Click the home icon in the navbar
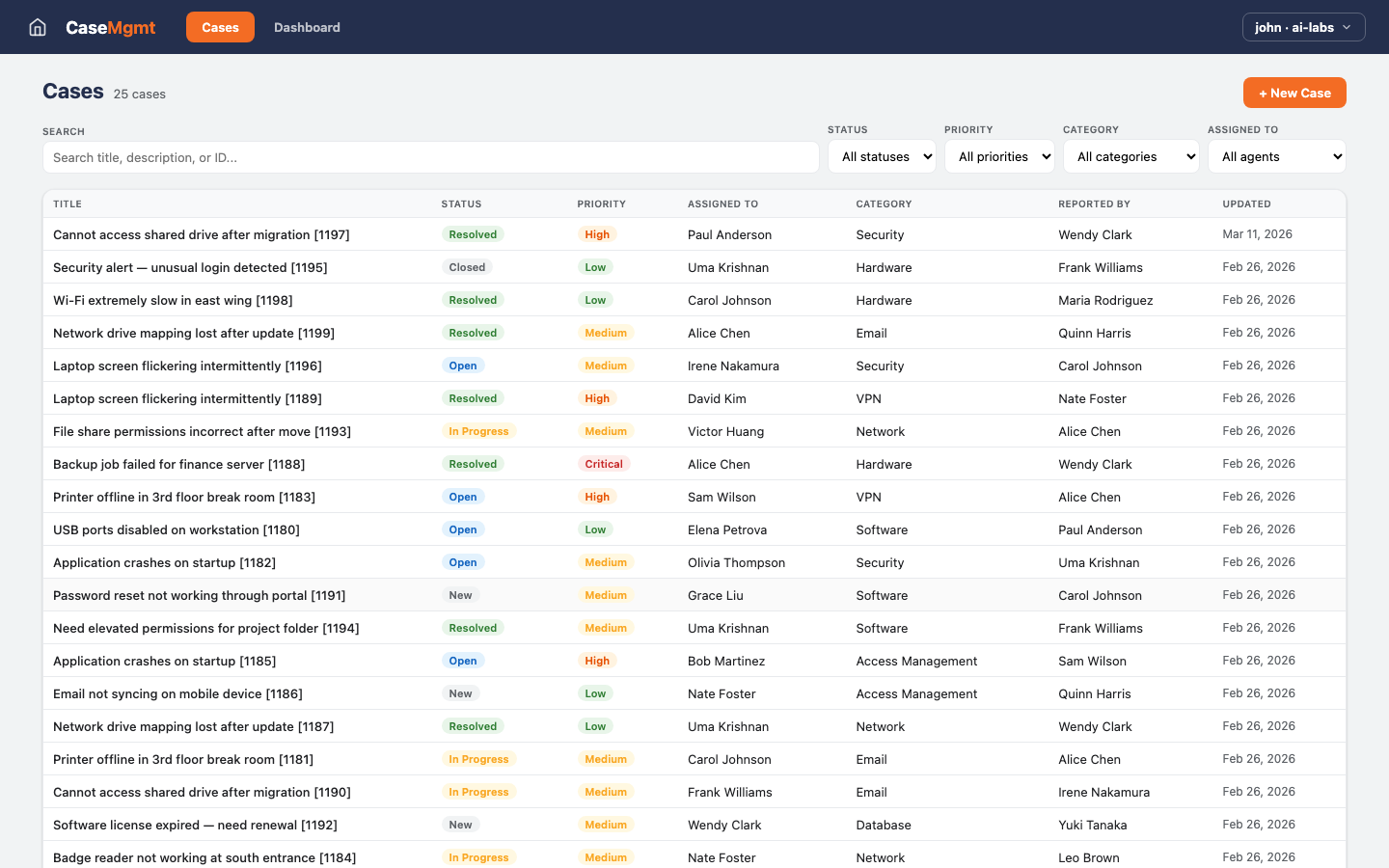The height and width of the screenshot is (868, 1389). (37, 27)
